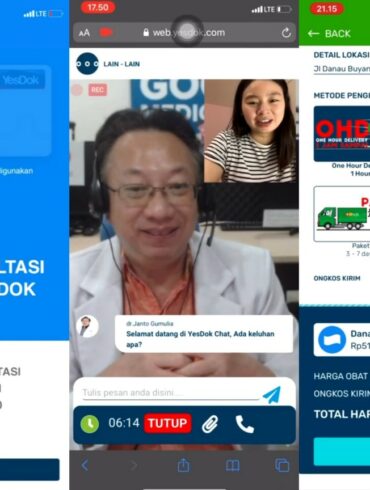Tap the DETAIL LOKASI heading
Screen dimensions: 370x490
coord(341,55)
